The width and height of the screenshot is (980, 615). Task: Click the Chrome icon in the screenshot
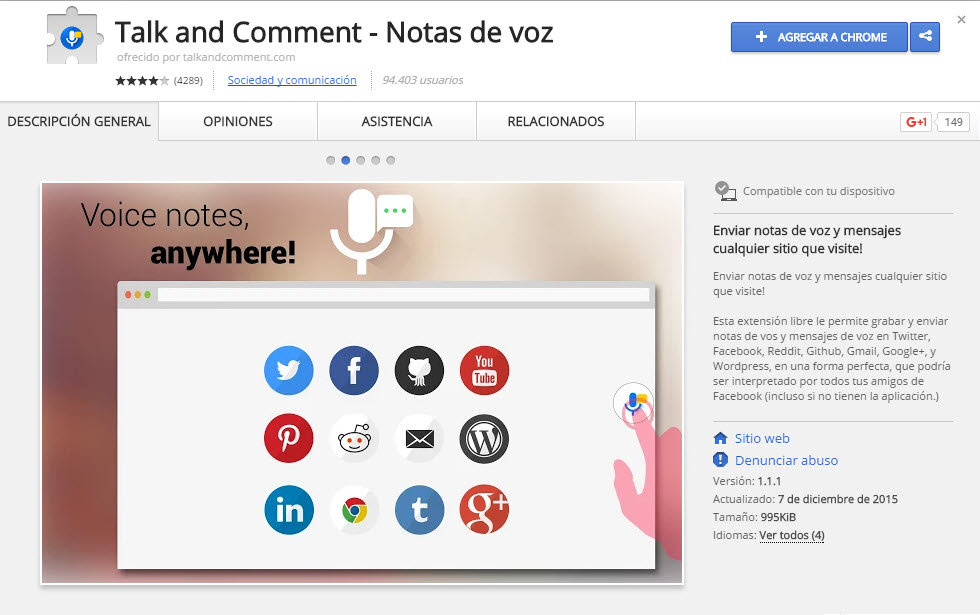click(x=354, y=510)
